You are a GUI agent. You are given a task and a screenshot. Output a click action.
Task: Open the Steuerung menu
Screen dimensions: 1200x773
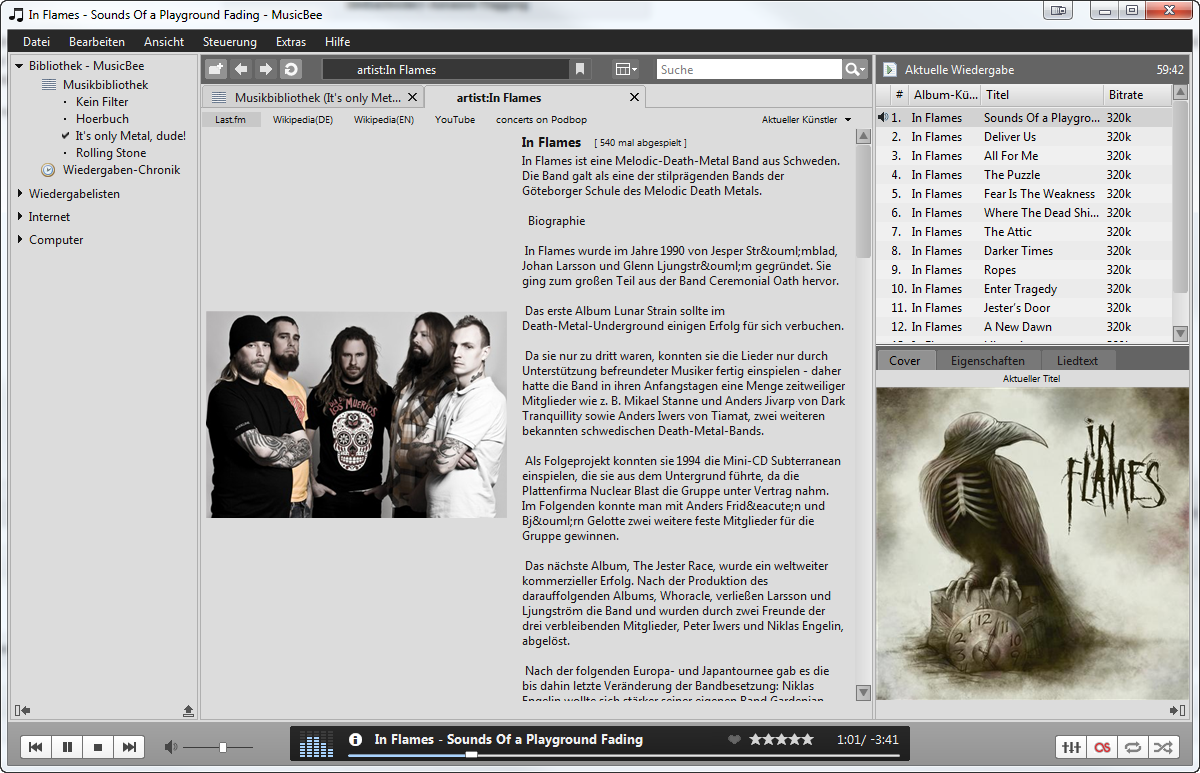coord(230,42)
